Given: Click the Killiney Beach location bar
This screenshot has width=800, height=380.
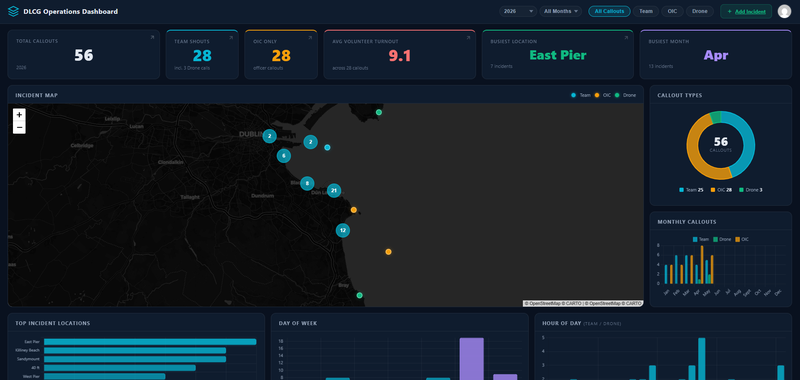Looking at the screenshot, I should pyautogui.click(x=135, y=350).
